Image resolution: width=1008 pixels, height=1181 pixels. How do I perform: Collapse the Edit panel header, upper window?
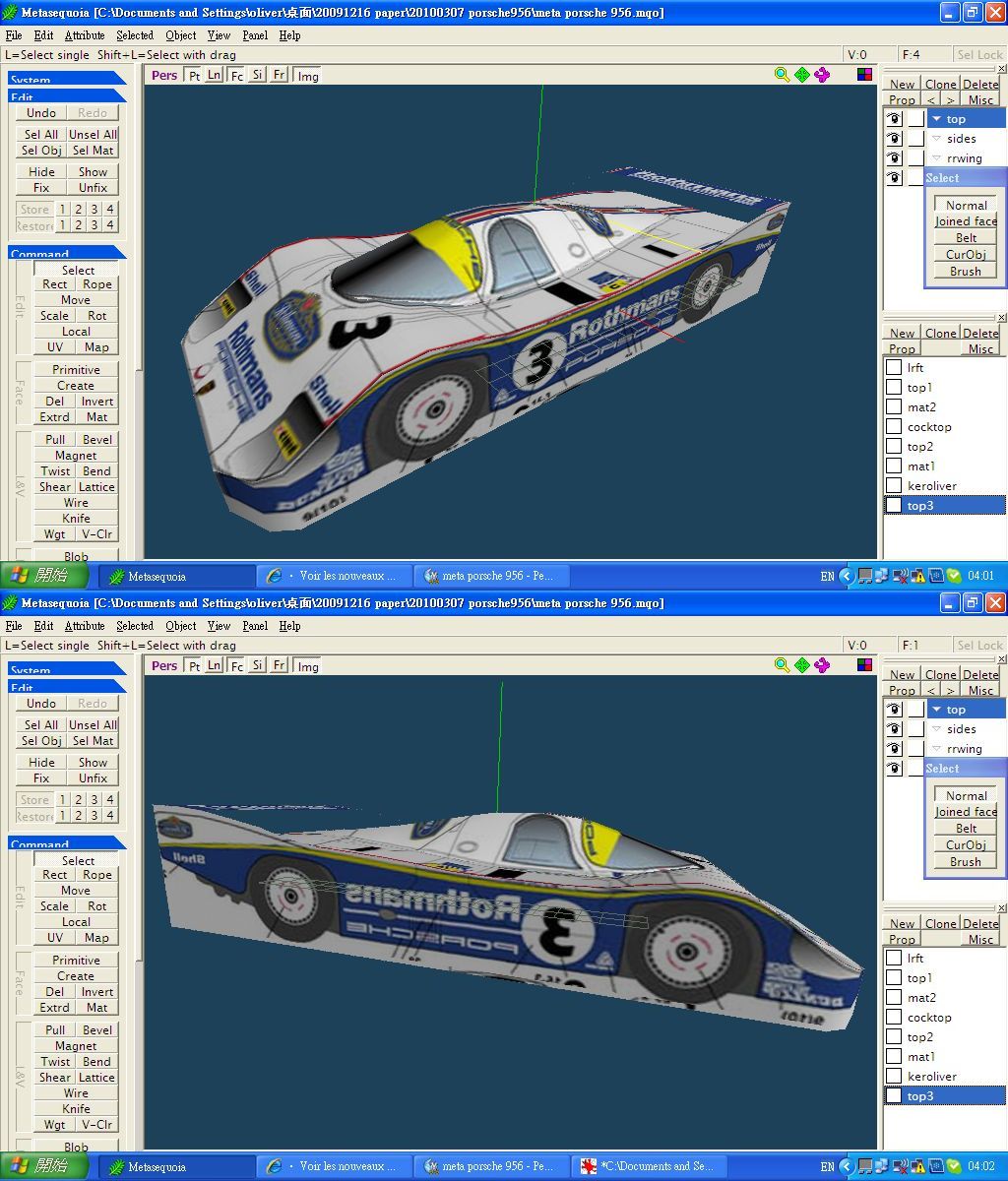click(x=67, y=95)
